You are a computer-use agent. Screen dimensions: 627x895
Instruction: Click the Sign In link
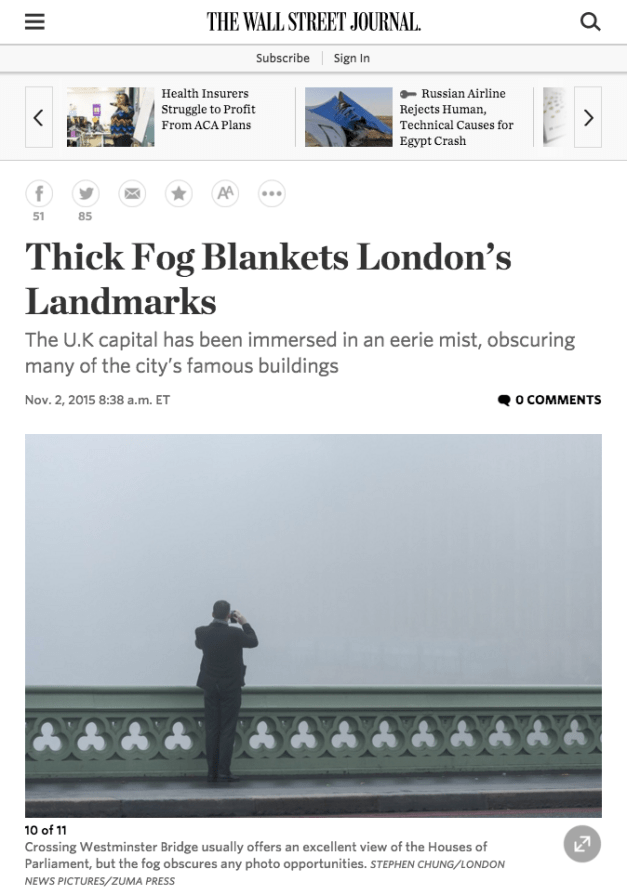(x=352, y=58)
